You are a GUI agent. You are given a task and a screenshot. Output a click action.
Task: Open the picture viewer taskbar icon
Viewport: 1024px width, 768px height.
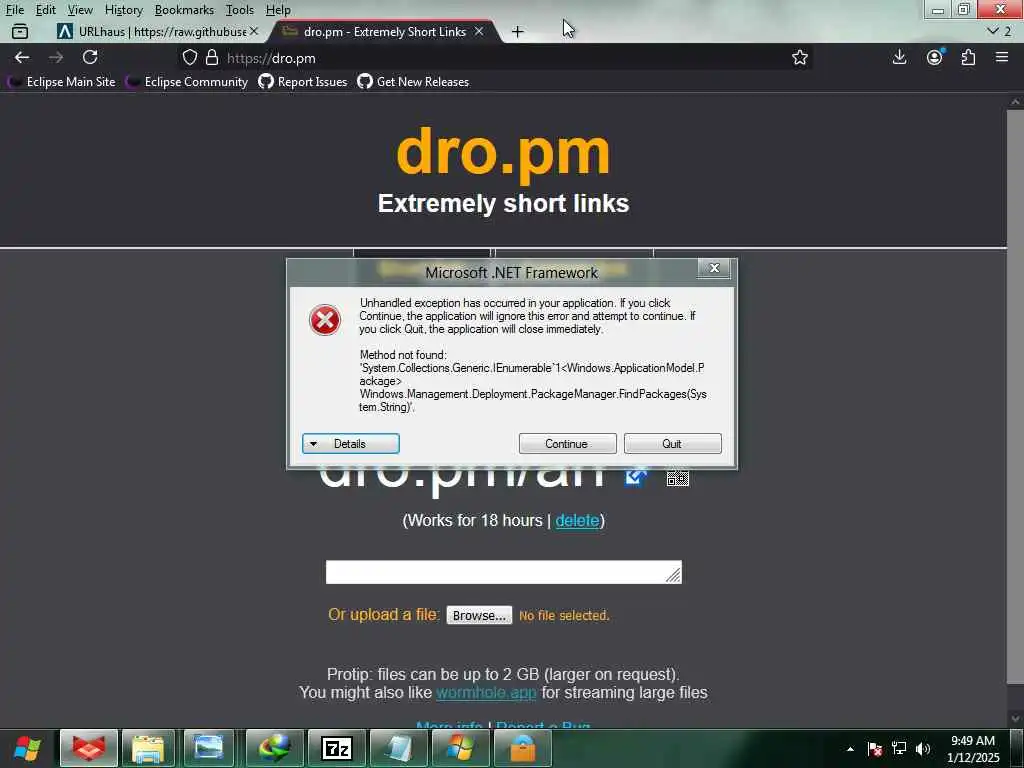[209, 748]
